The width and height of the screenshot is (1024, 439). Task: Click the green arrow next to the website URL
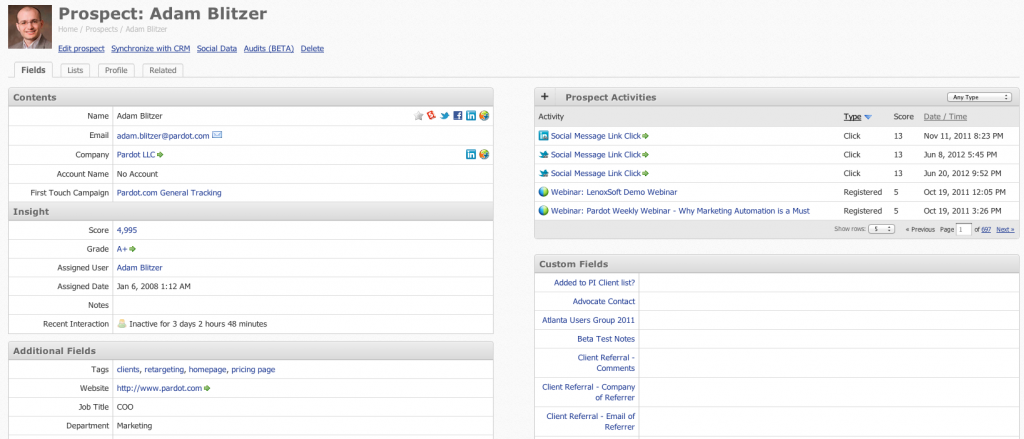click(207, 388)
